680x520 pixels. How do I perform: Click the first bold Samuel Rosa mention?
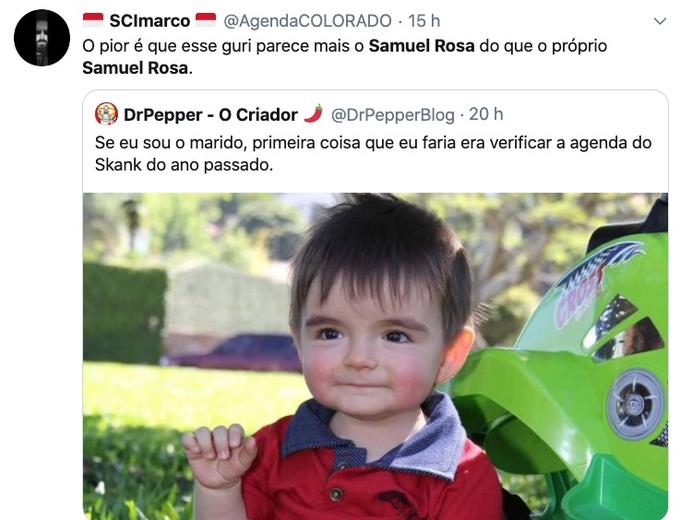point(422,46)
